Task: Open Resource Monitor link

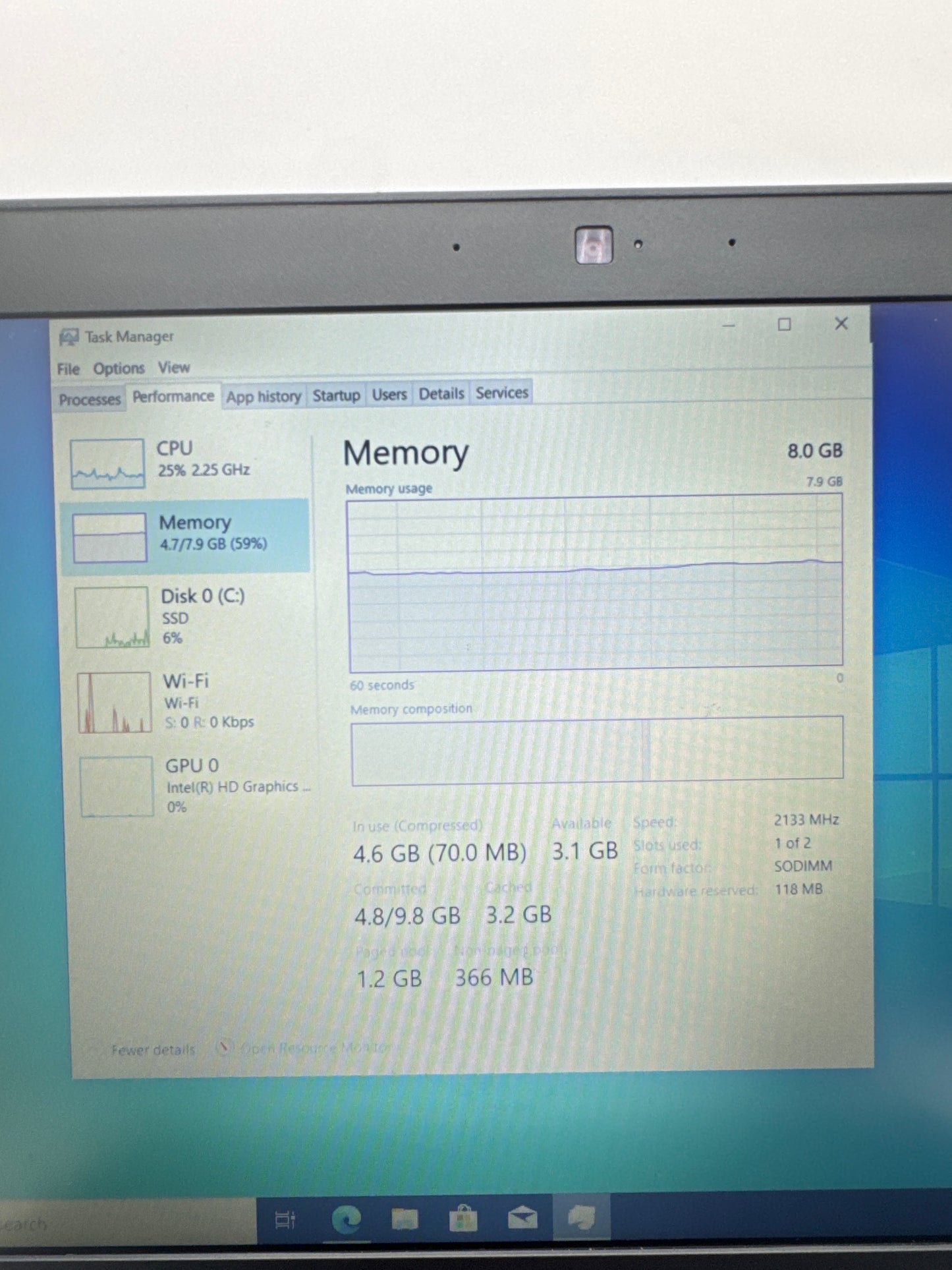Action: [x=316, y=1048]
